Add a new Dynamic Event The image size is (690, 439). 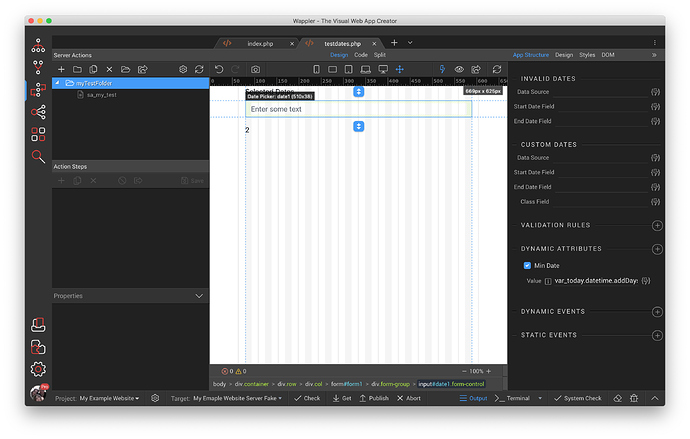tap(657, 312)
